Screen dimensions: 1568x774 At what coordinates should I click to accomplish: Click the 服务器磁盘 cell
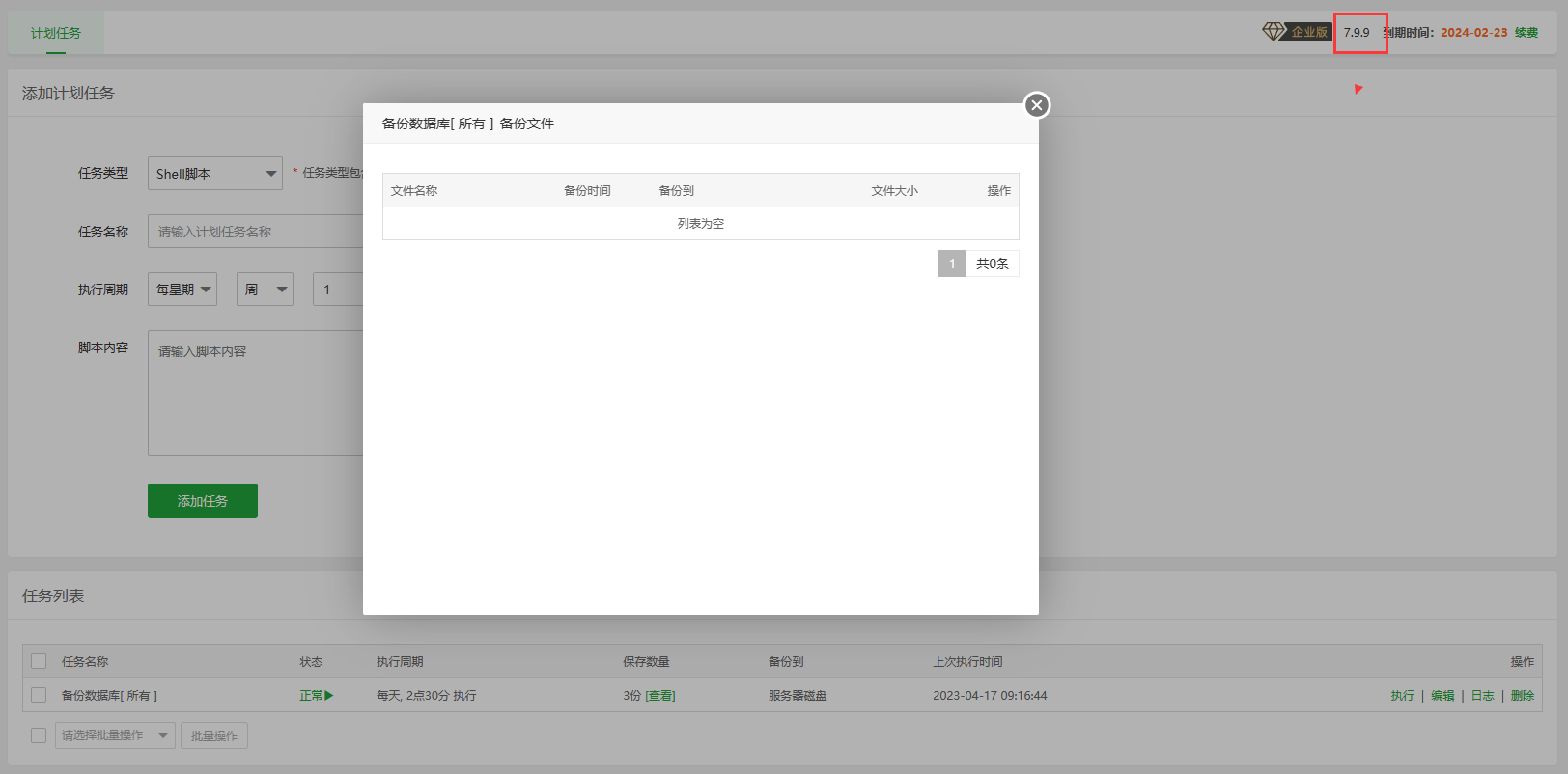pos(798,695)
